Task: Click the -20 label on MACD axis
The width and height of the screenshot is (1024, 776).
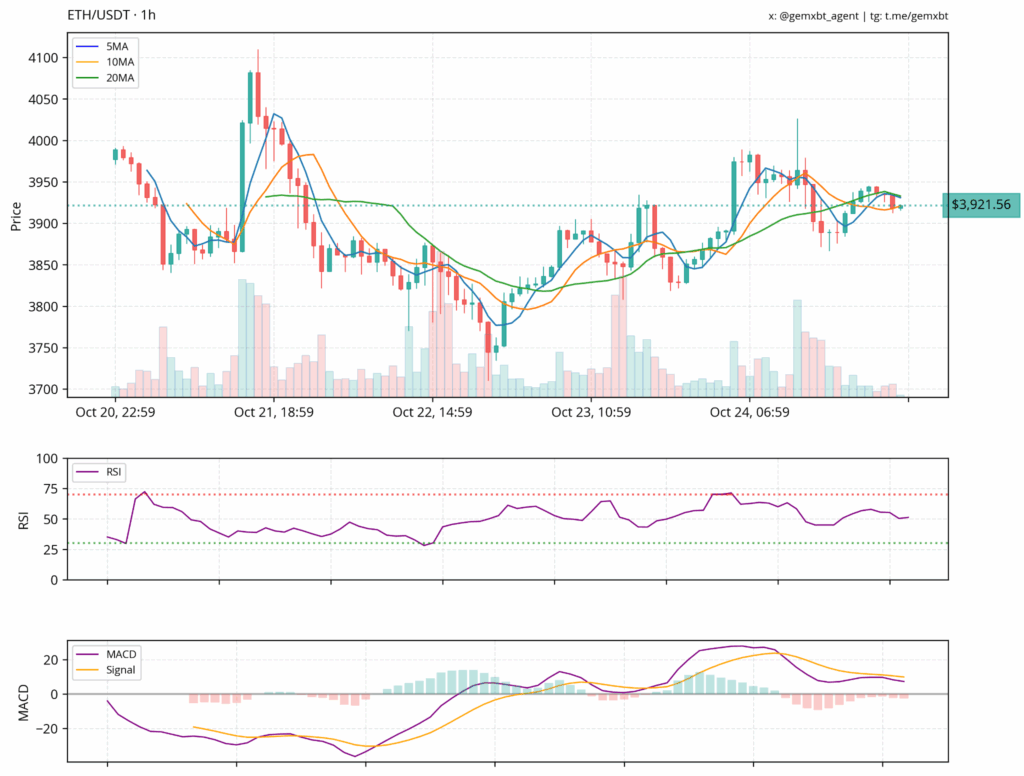Action: (47, 729)
